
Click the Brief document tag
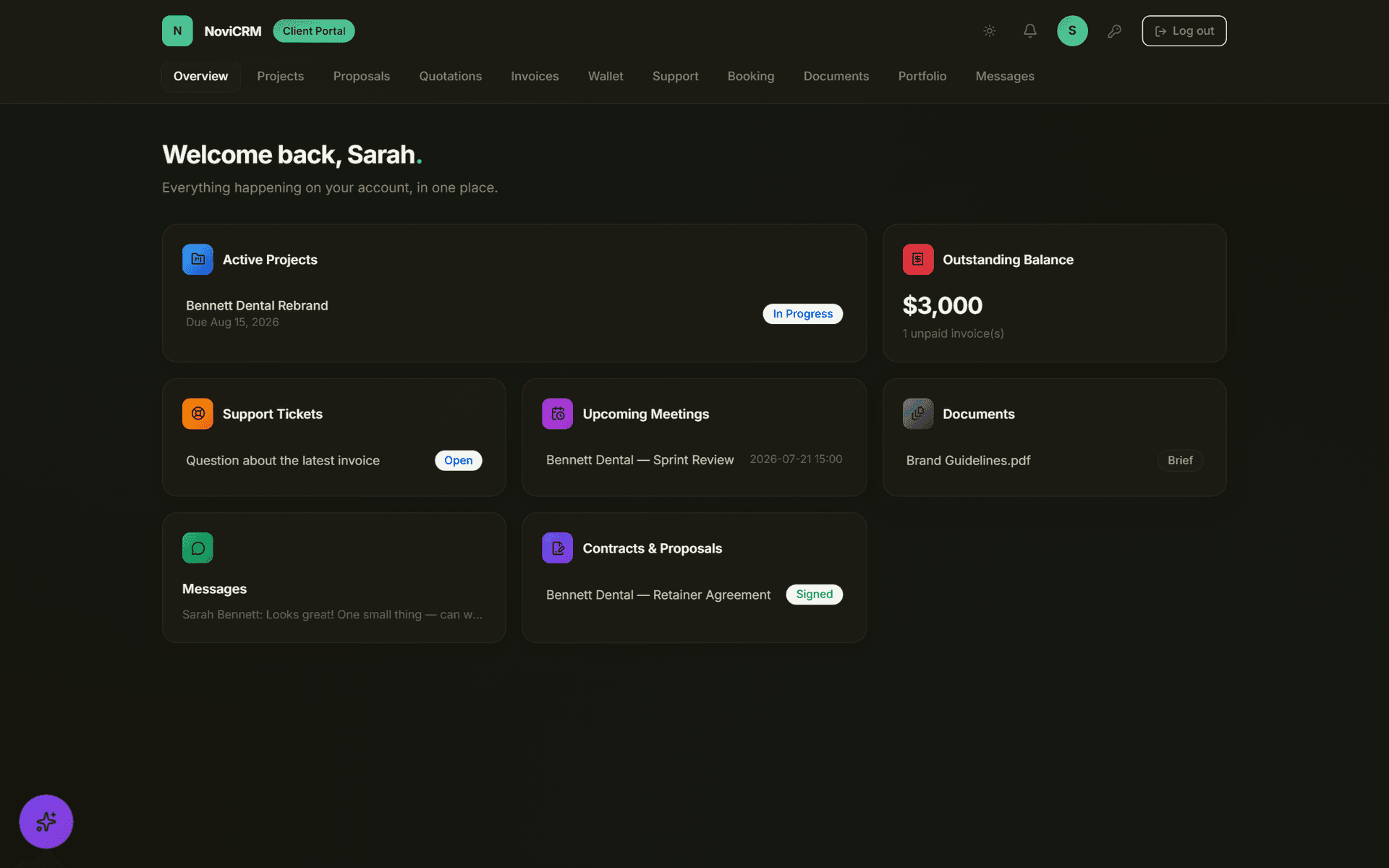[x=1180, y=461]
